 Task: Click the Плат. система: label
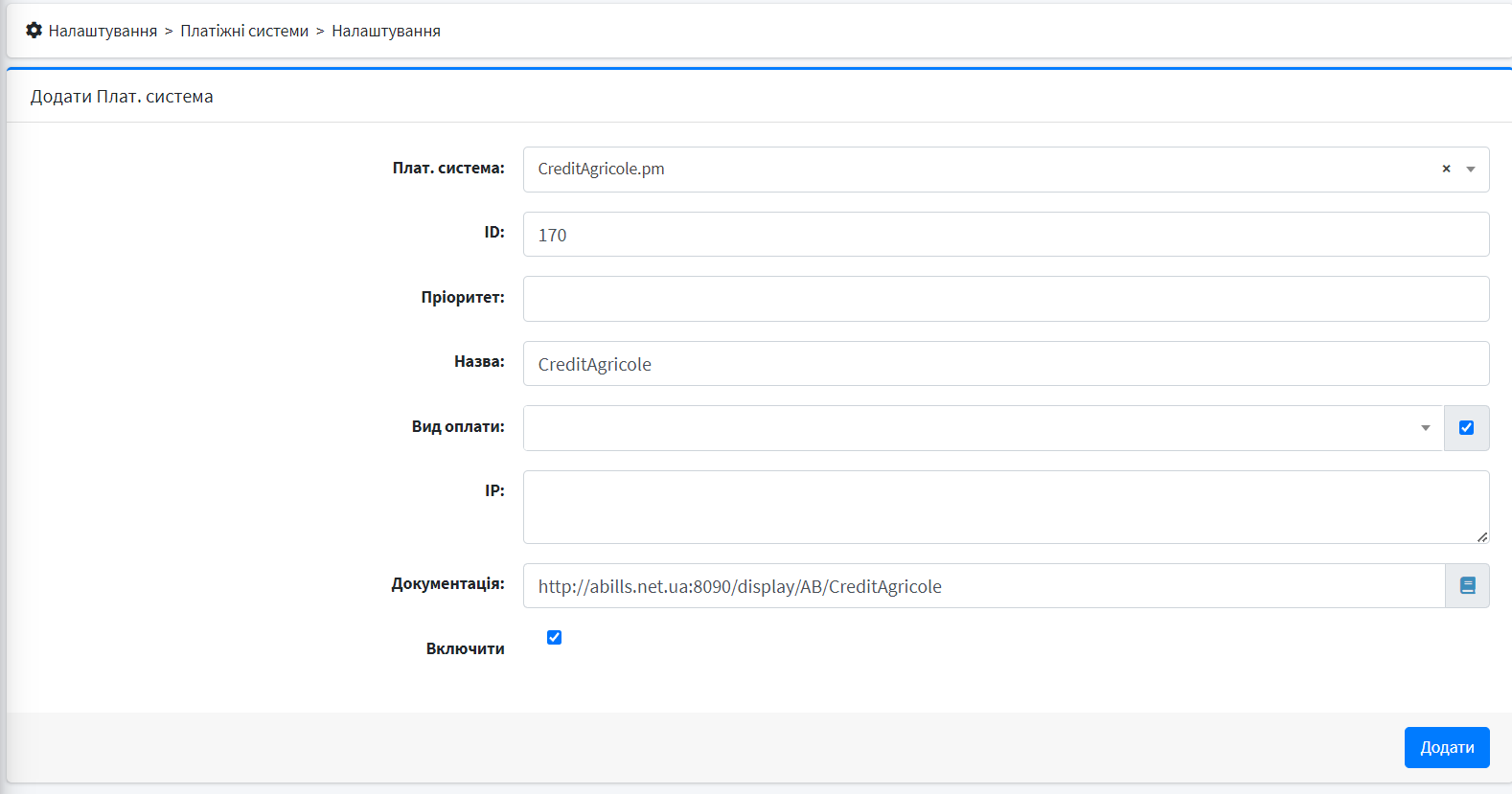pyautogui.click(x=448, y=168)
